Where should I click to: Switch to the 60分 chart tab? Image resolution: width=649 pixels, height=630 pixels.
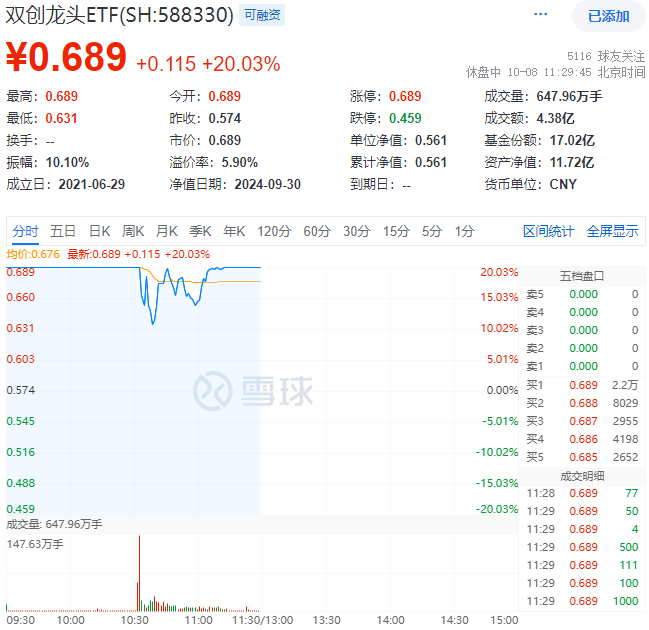(317, 231)
